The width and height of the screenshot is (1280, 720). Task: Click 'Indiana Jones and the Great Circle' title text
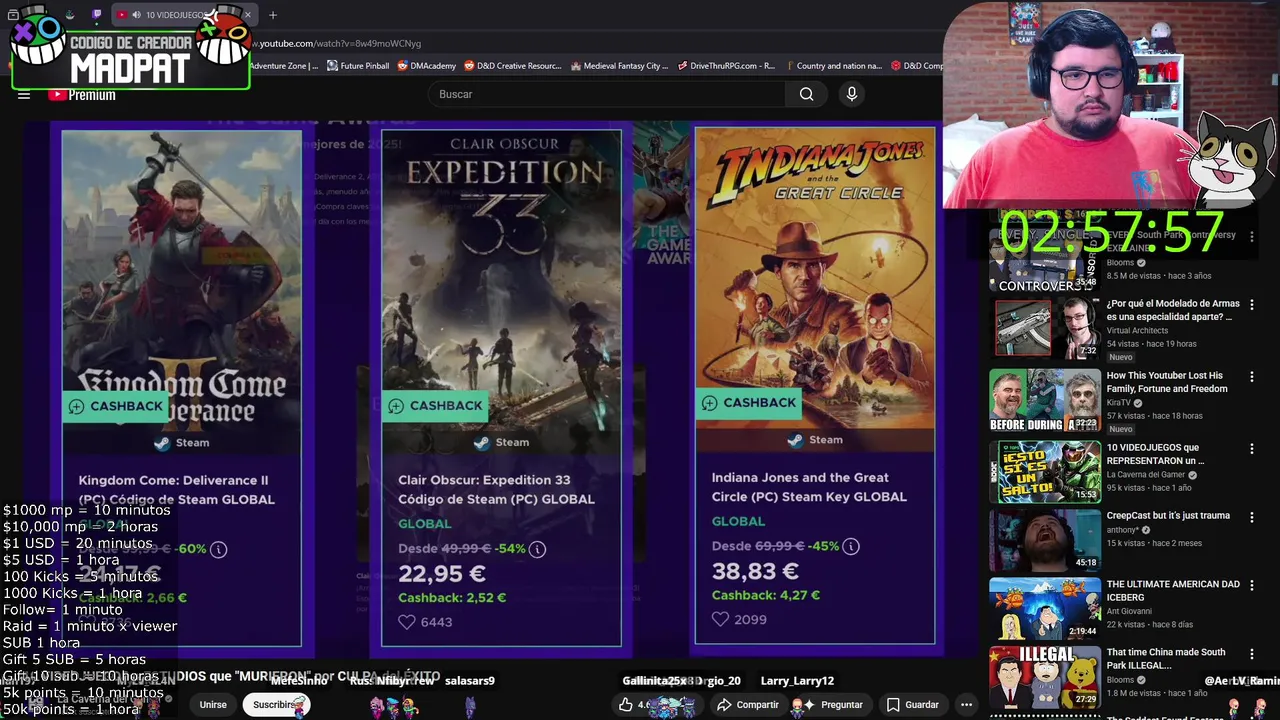(809, 487)
